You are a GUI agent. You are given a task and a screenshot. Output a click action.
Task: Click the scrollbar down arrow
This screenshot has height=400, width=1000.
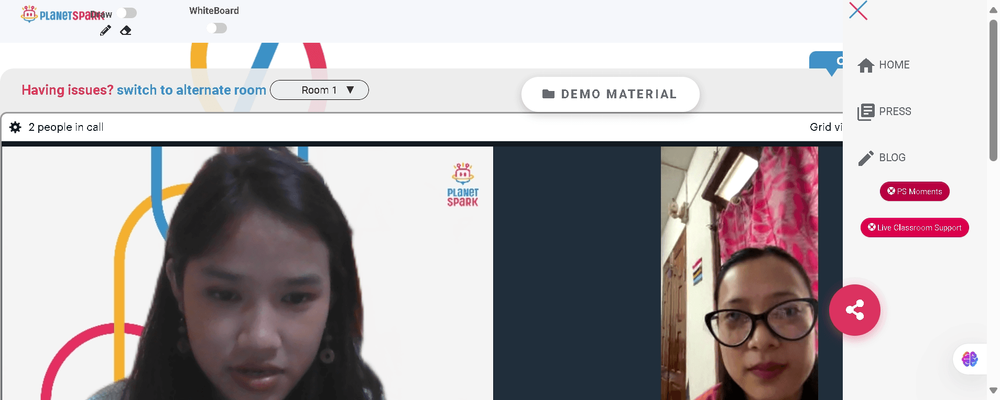tap(993, 390)
